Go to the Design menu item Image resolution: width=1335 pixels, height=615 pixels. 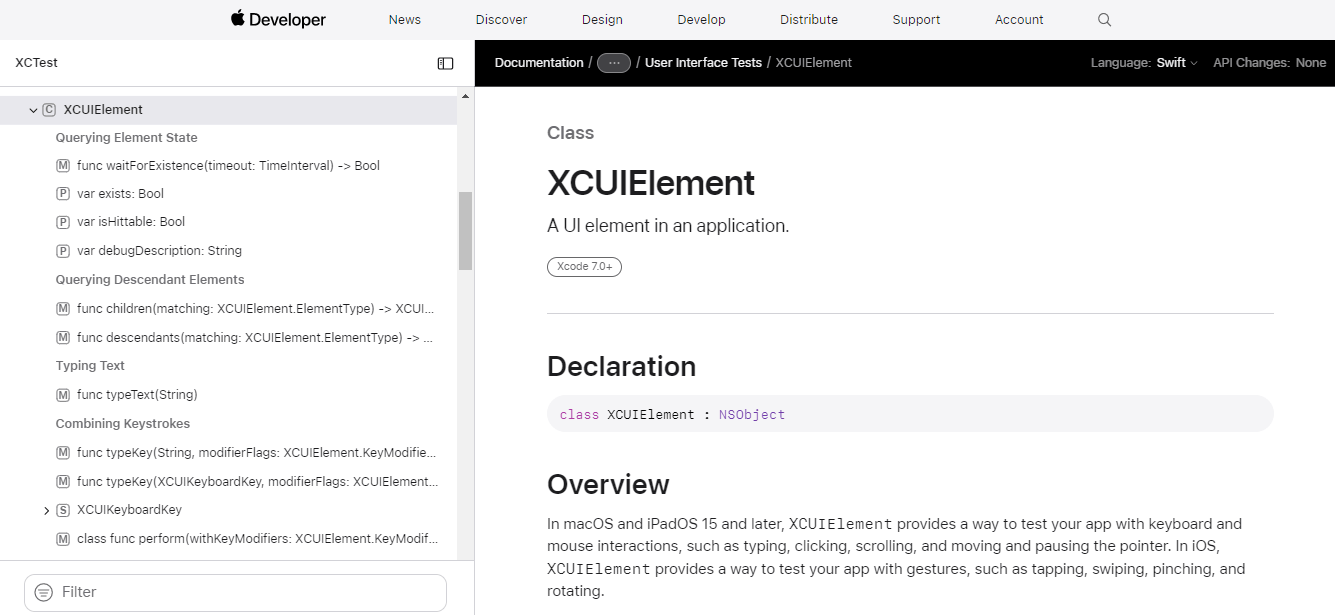coord(602,20)
